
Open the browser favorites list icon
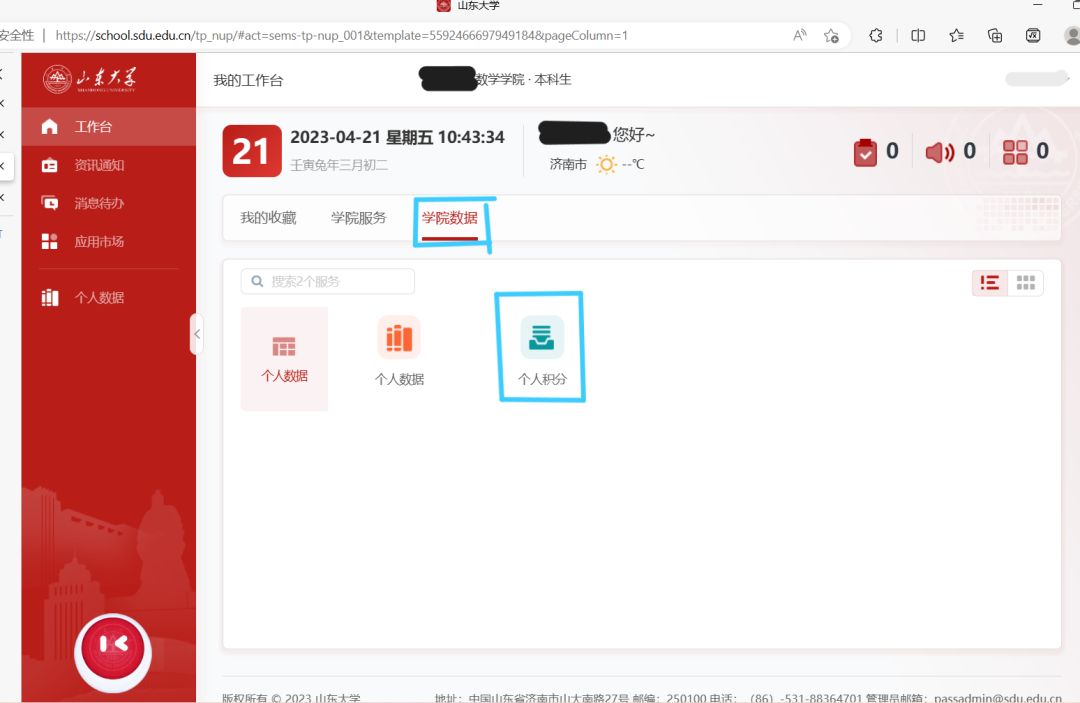956,35
